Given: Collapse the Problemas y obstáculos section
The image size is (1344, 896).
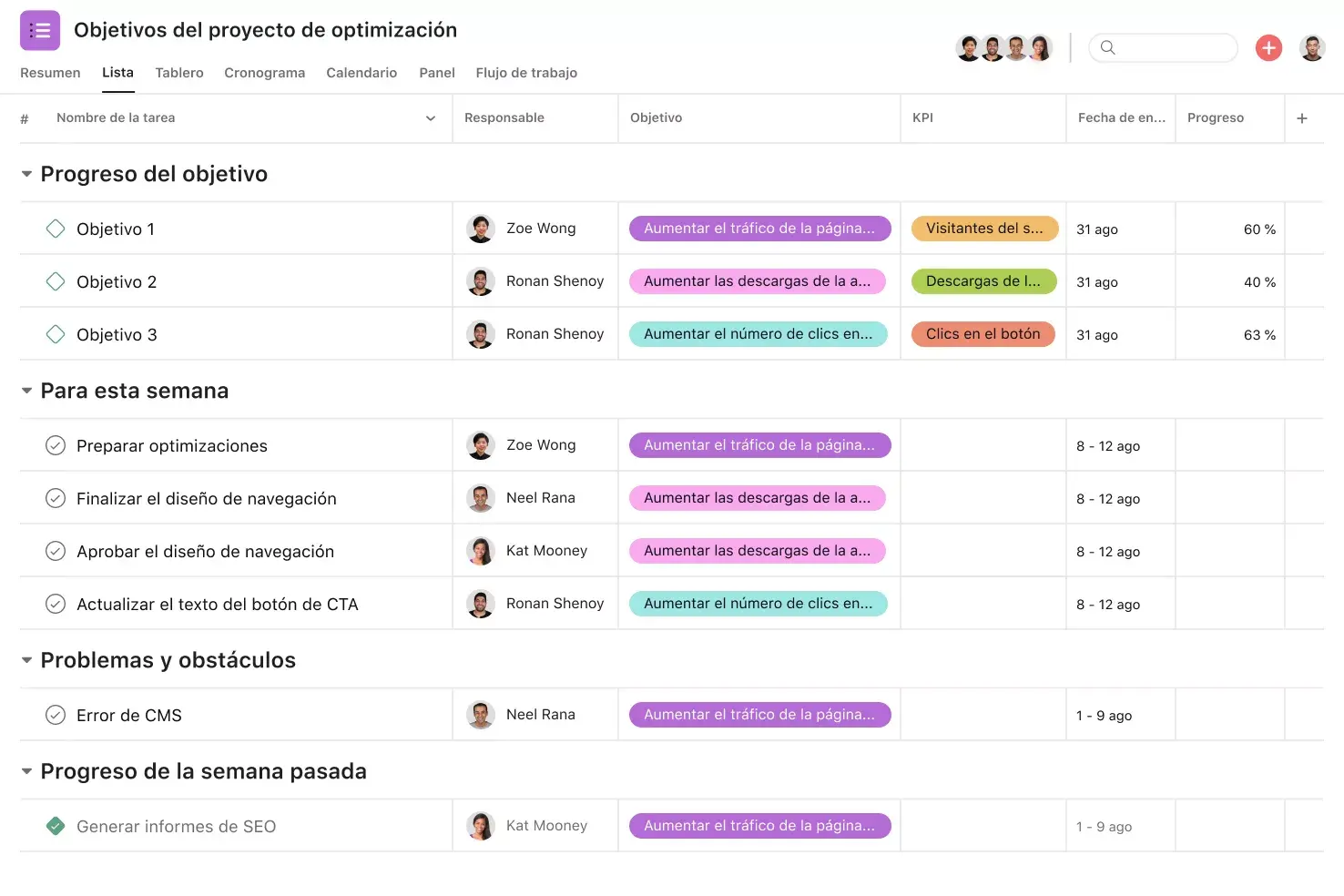Looking at the screenshot, I should pos(26,660).
